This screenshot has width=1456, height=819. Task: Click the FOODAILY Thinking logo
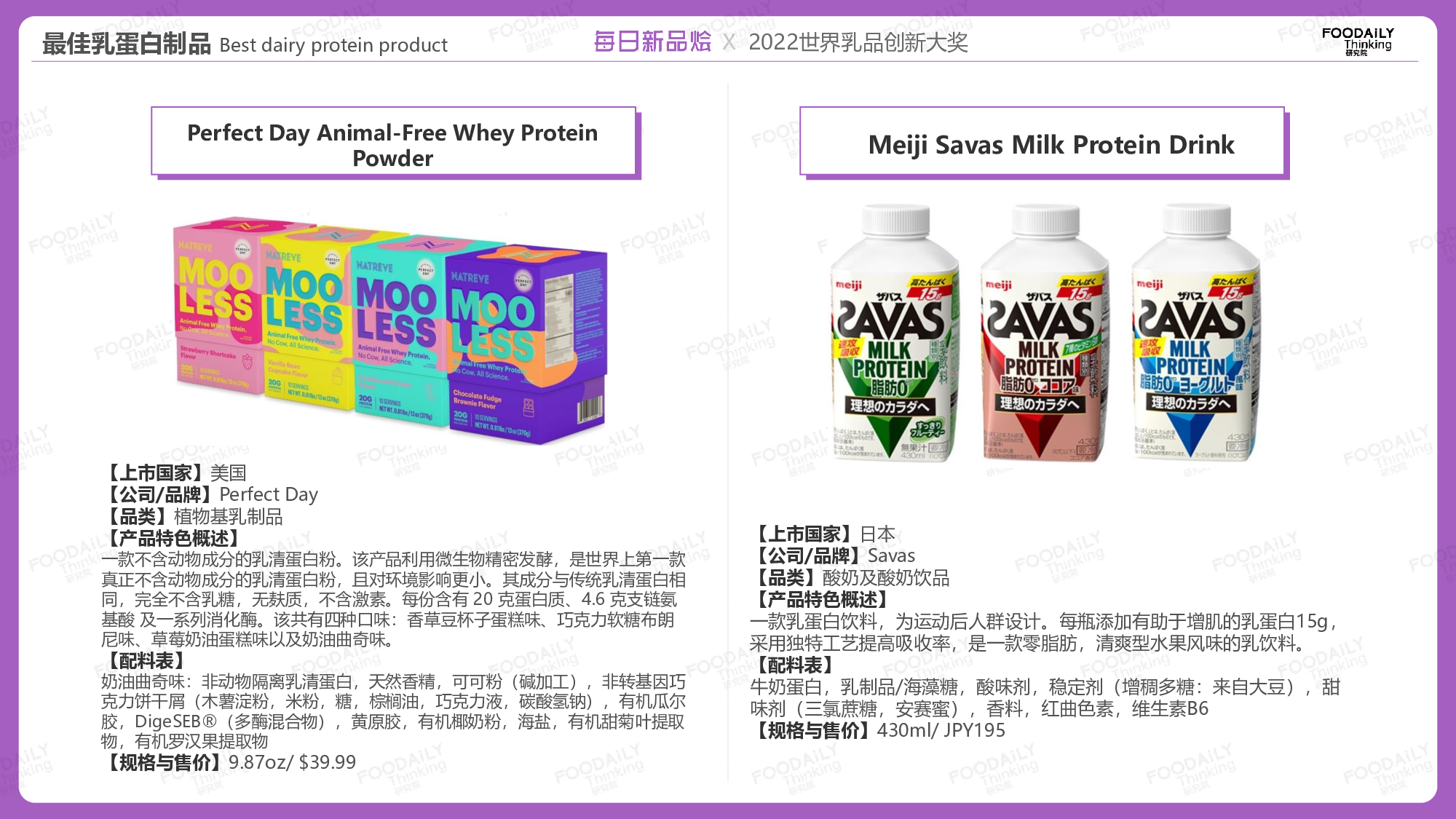click(x=1358, y=41)
